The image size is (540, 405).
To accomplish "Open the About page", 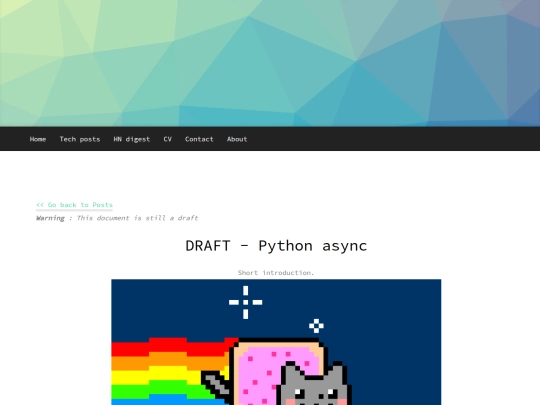I will (237, 139).
